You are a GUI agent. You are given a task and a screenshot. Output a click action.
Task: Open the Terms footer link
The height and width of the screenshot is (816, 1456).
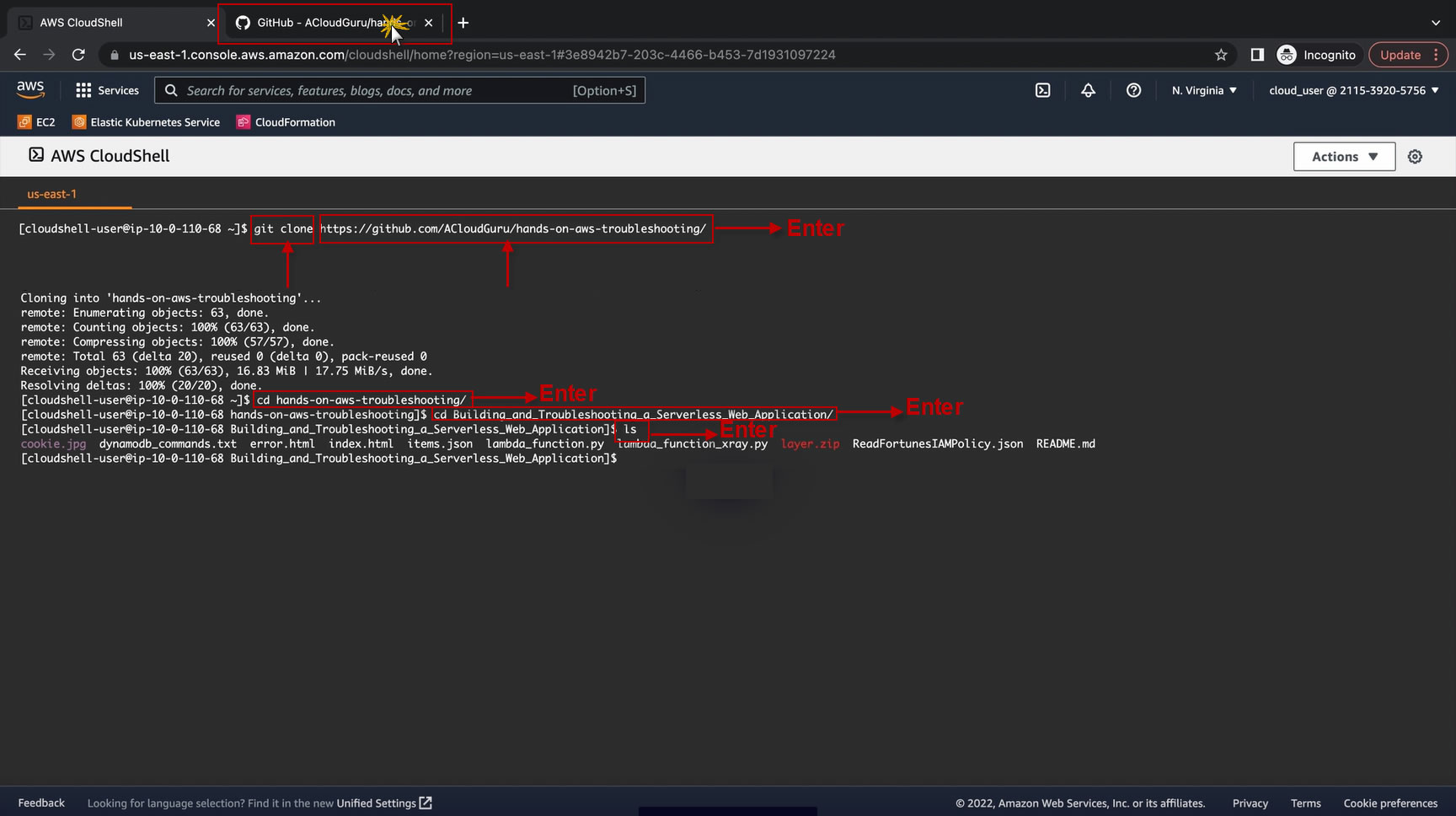1306,803
